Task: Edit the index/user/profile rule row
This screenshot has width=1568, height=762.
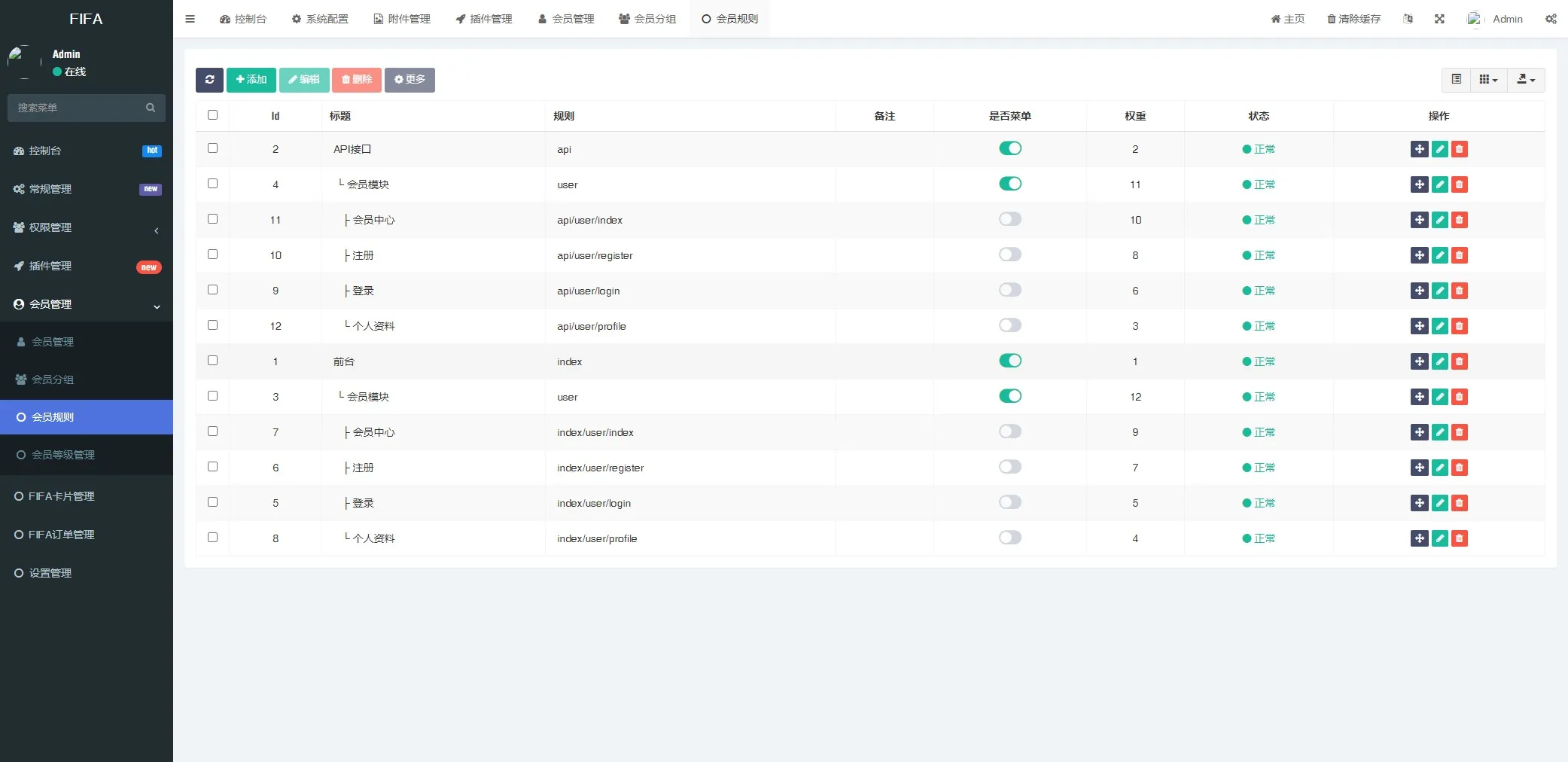Action: pos(1439,538)
